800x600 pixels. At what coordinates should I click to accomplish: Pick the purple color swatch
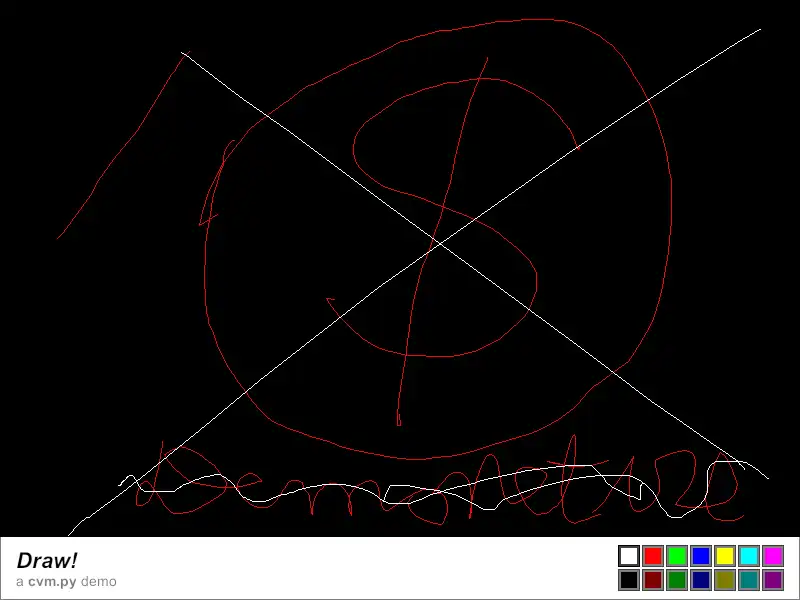[x=773, y=580]
